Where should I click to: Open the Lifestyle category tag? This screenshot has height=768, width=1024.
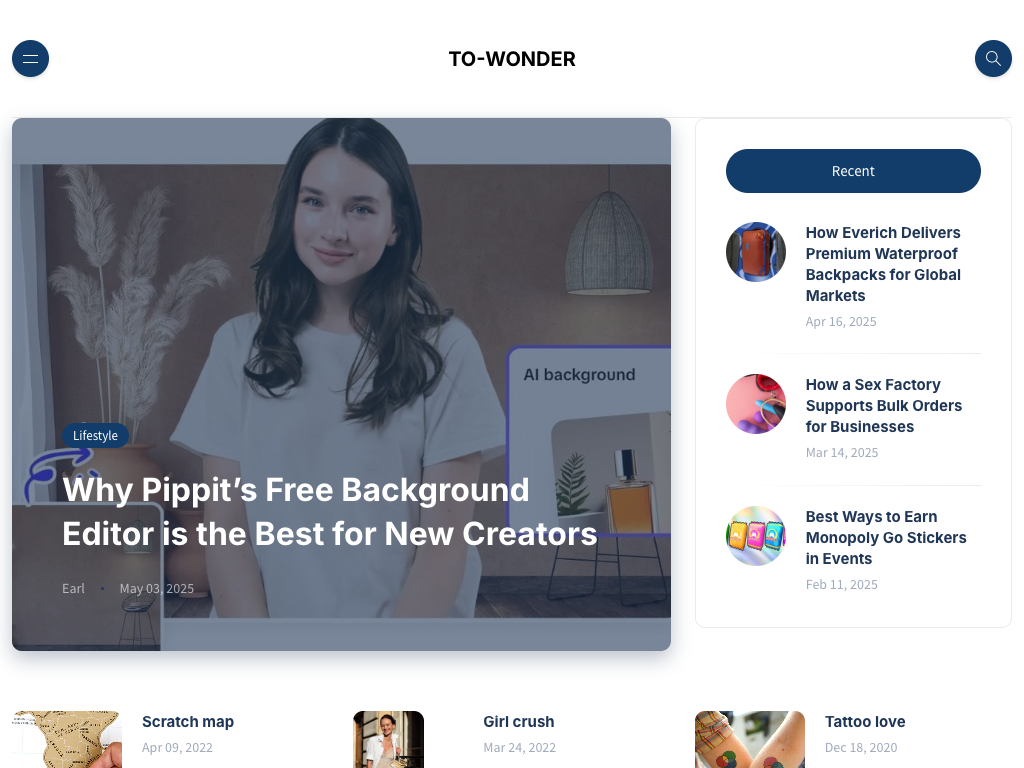[95, 436]
